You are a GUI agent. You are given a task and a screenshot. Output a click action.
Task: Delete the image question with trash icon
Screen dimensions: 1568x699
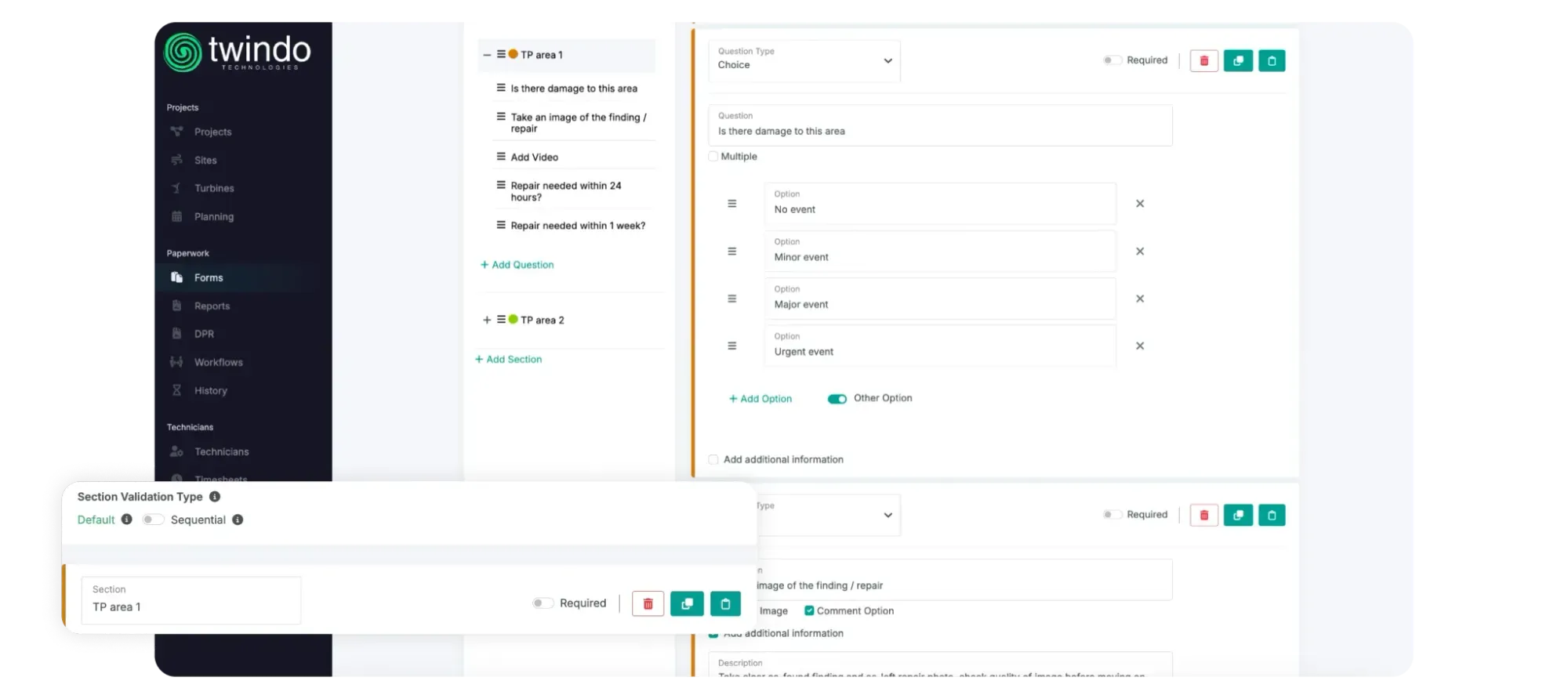(1204, 515)
